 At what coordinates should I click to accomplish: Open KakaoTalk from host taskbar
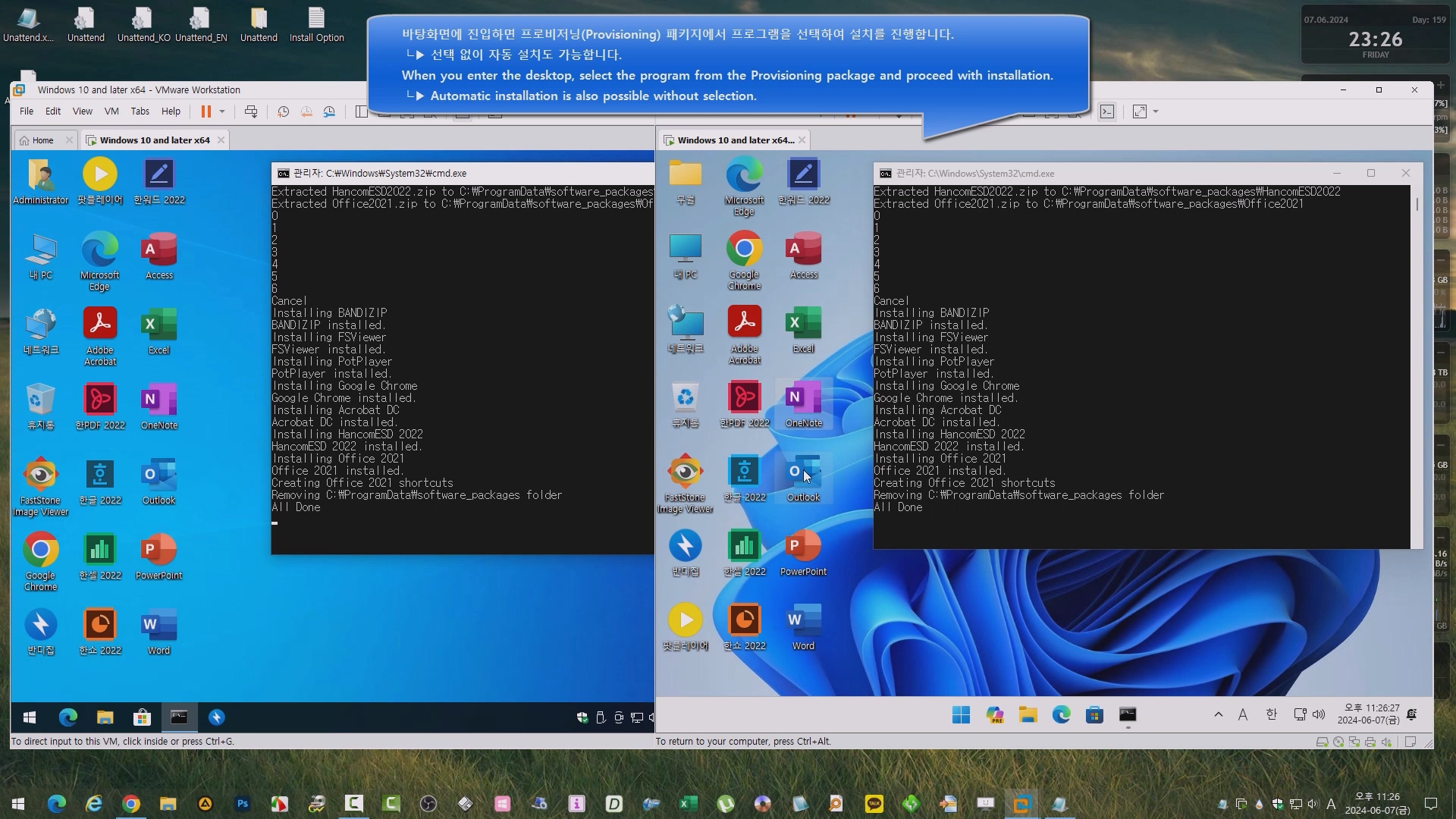(x=874, y=803)
